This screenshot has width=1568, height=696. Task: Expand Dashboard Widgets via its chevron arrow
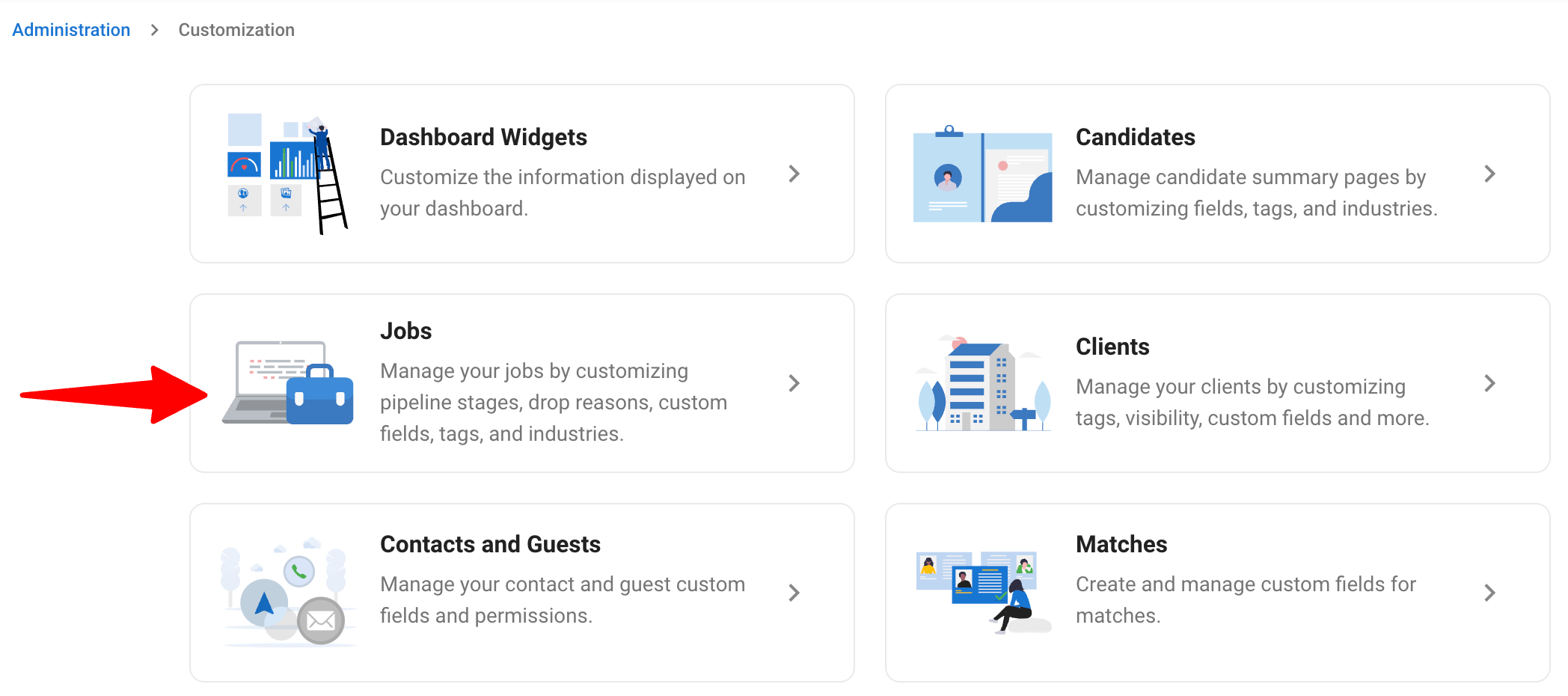pyautogui.click(x=794, y=174)
